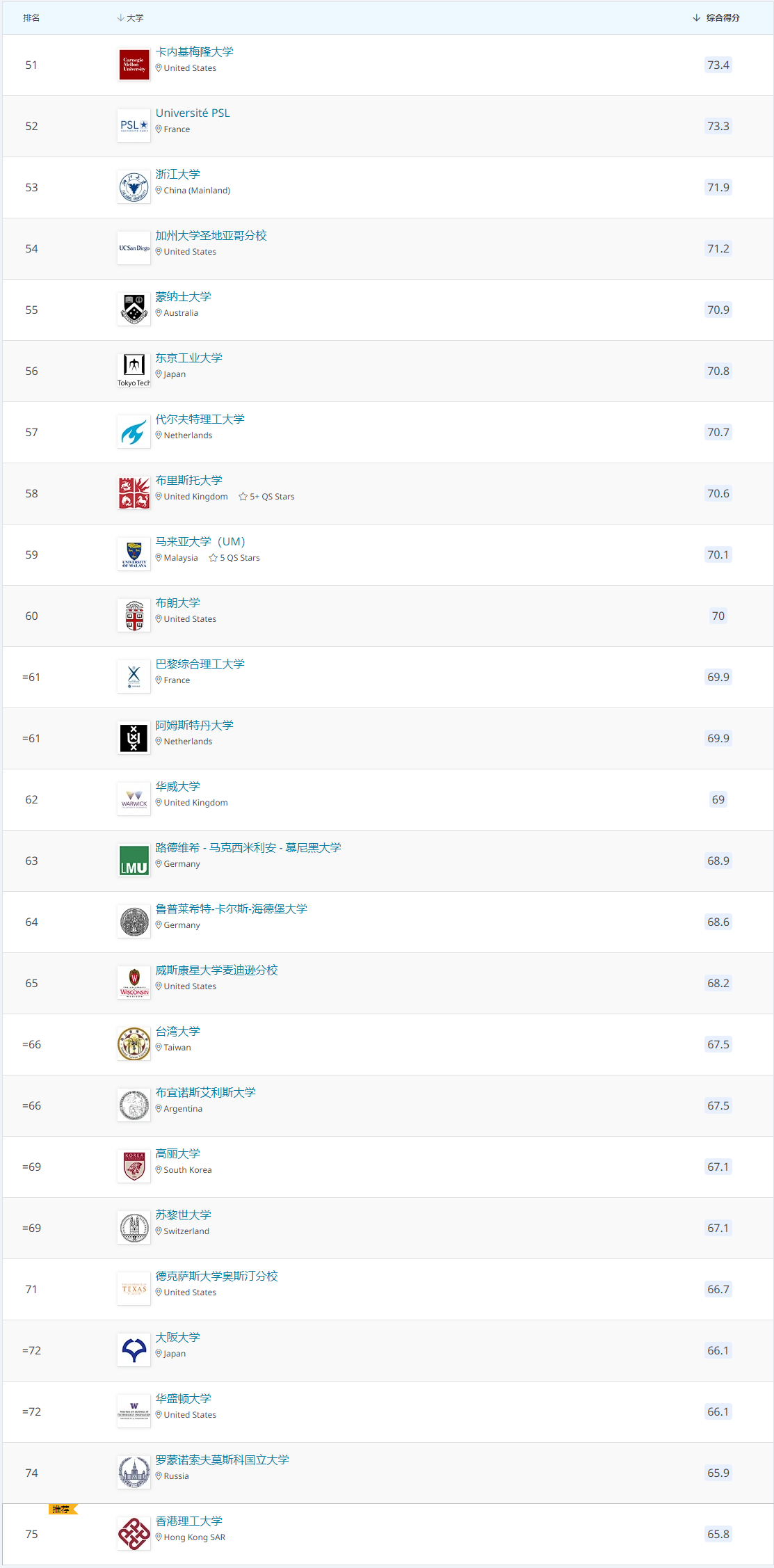Open the 罗蒙诺索夫莫斯科国立大学 link
The width and height of the screenshot is (774, 1568).
[x=223, y=1460]
